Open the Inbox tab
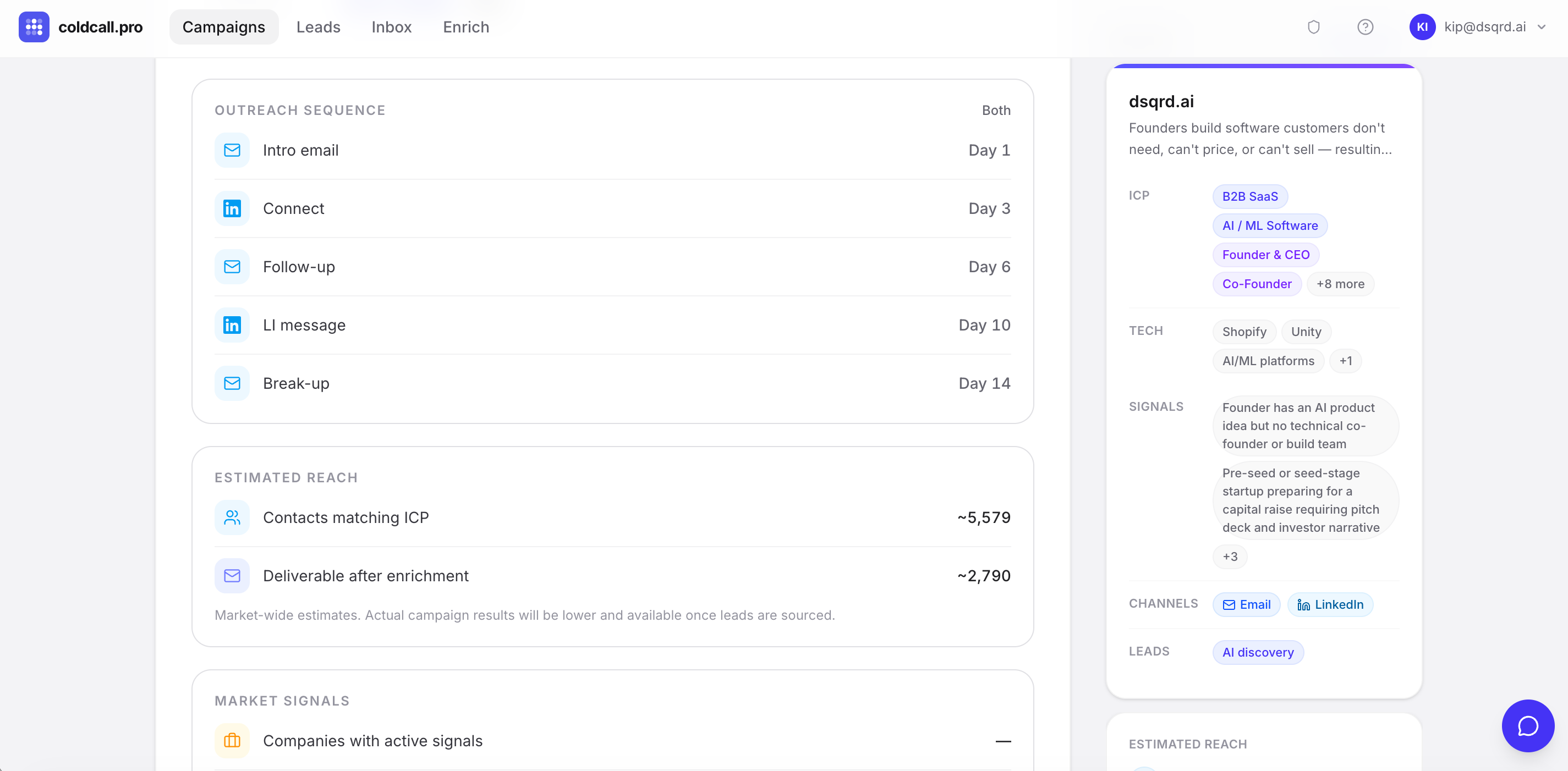The height and width of the screenshot is (771, 1568). pos(391,27)
